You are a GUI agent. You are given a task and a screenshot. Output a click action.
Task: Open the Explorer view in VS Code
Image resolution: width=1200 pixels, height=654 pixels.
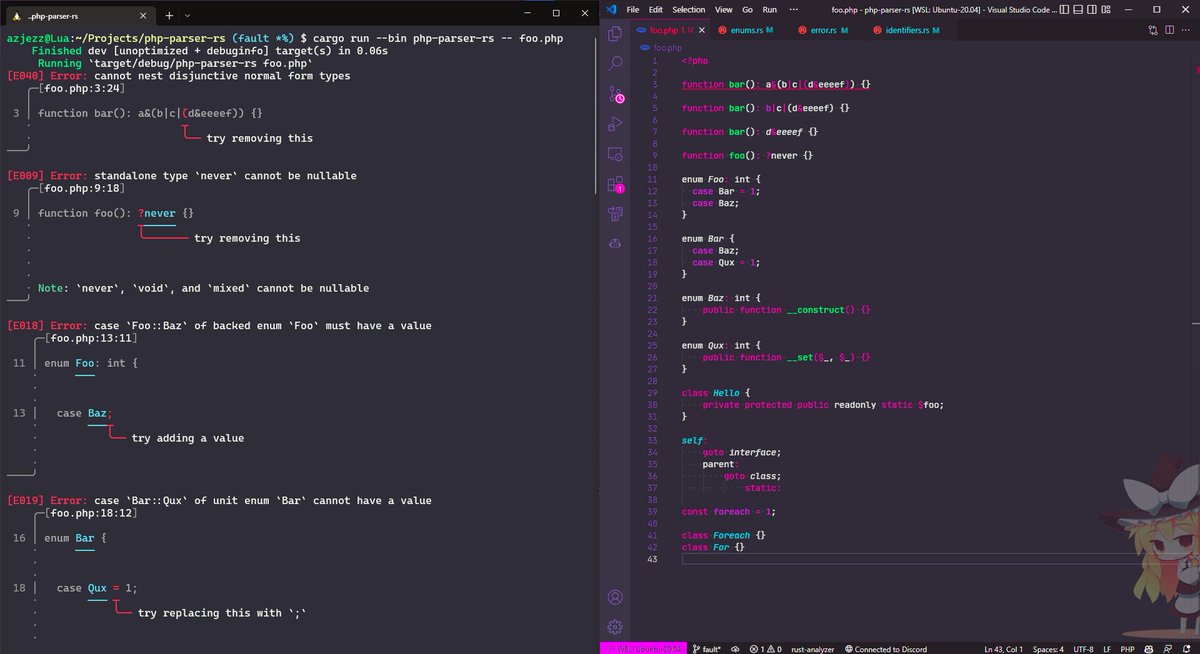pos(616,35)
